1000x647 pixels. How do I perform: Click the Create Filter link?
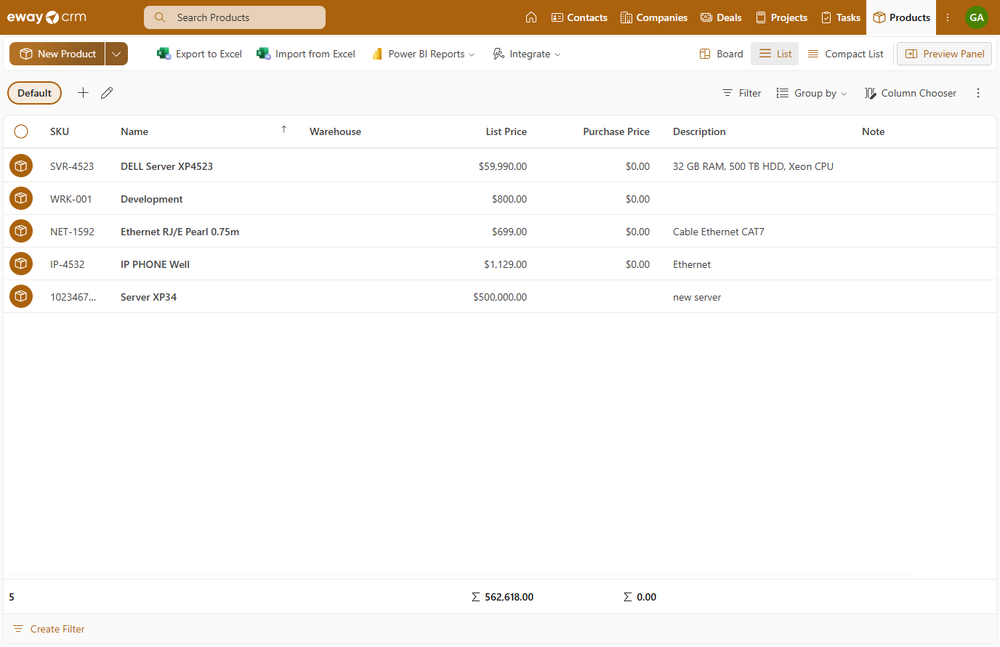point(49,629)
